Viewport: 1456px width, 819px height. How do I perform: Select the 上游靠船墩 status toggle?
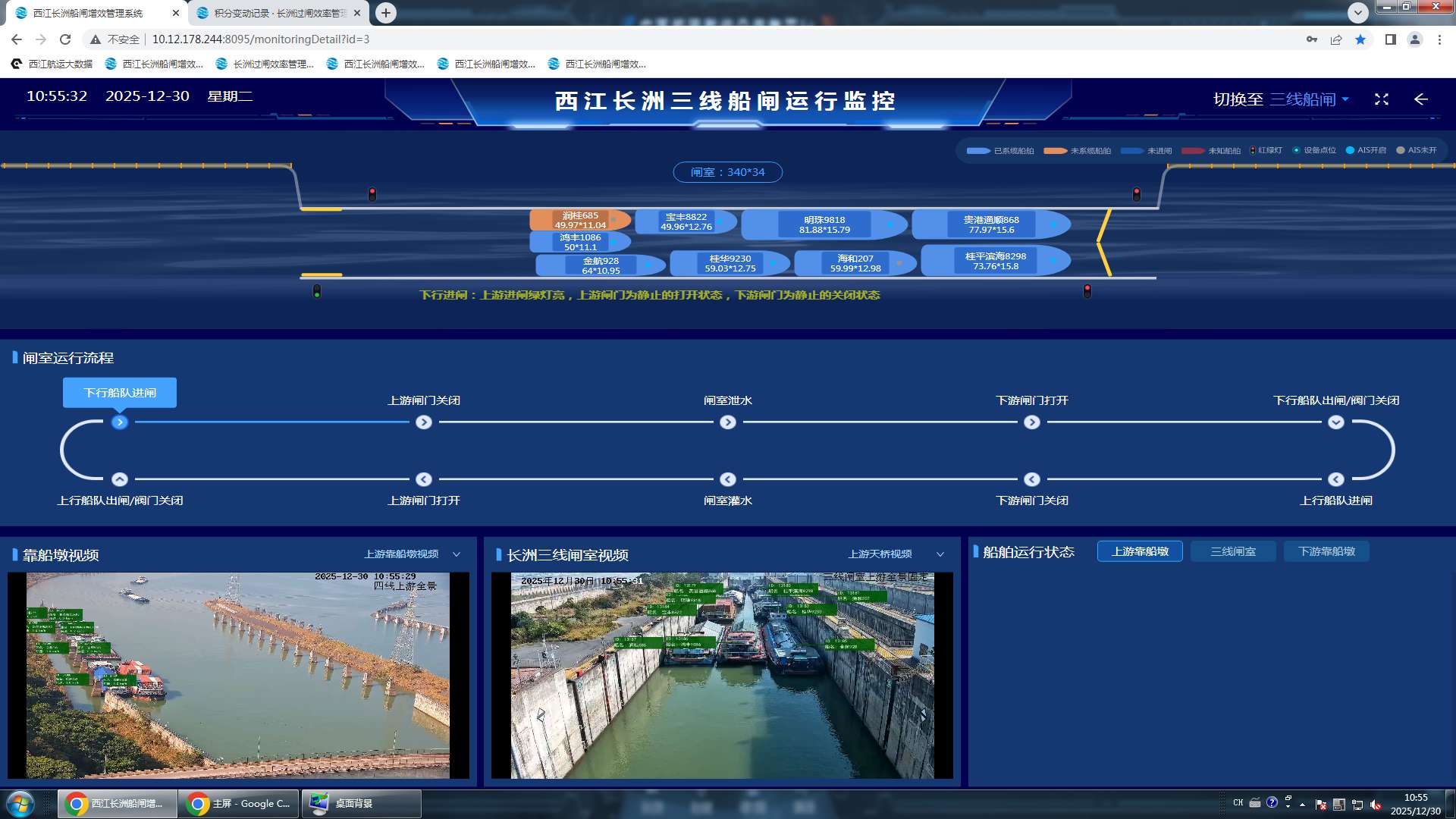pyautogui.click(x=1140, y=551)
